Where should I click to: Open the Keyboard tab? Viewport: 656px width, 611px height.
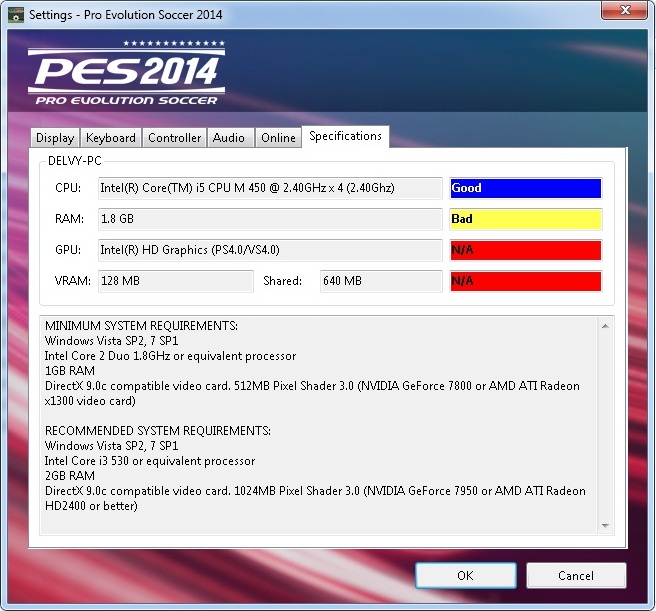pos(111,138)
